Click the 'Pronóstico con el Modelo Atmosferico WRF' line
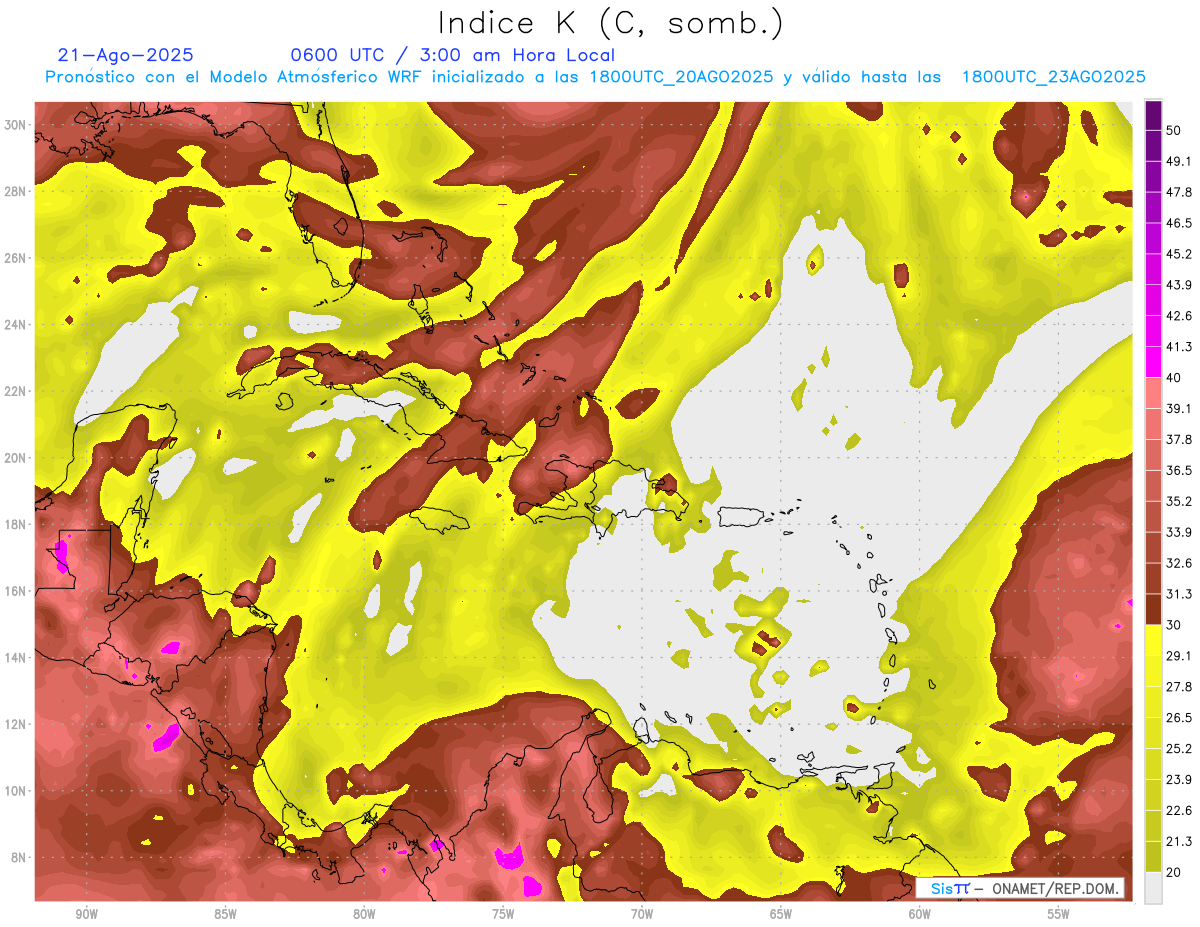Screen dimensions: 1200x927 point(595,77)
